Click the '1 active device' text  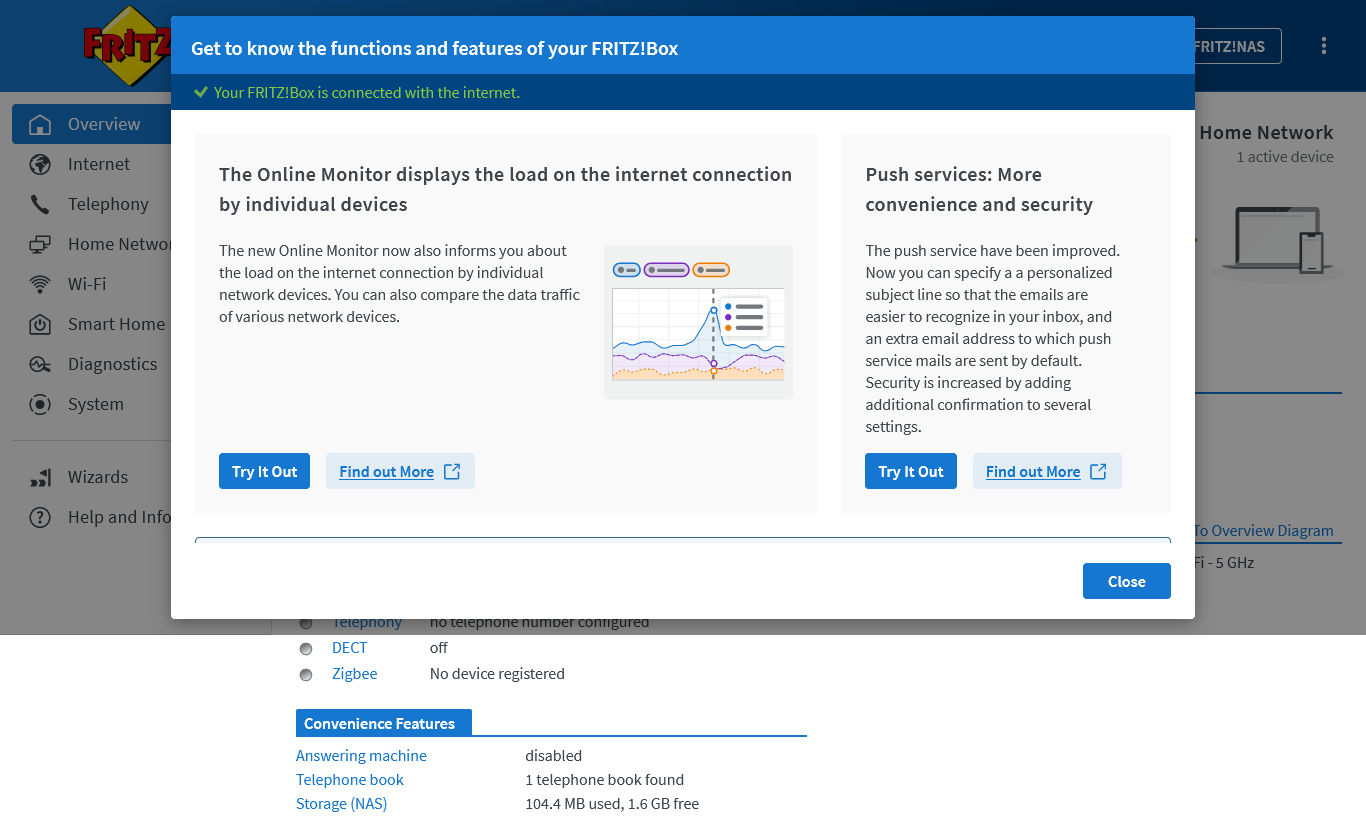[x=1285, y=157]
